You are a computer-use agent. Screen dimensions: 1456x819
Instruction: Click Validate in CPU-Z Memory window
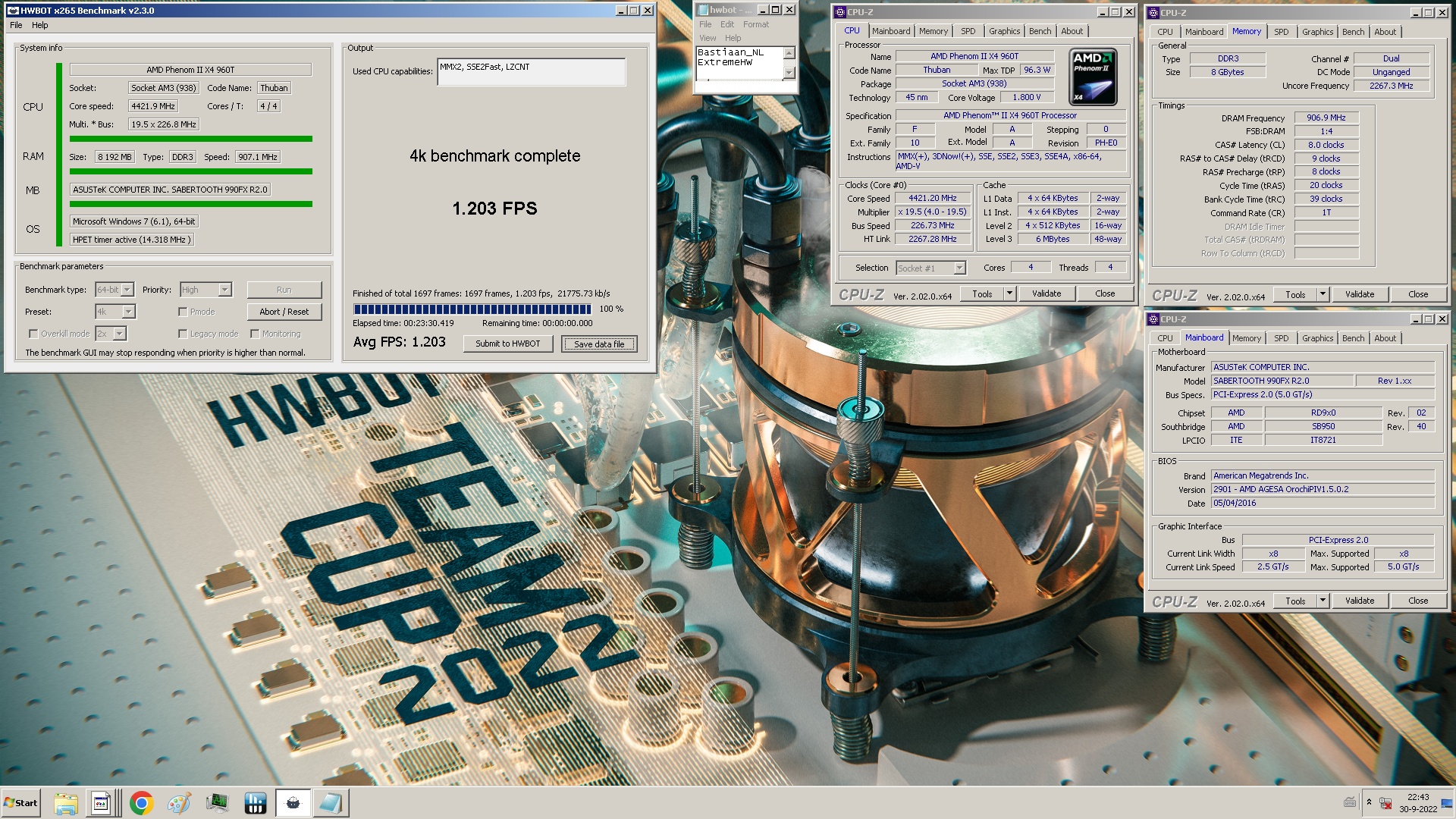(x=1360, y=294)
